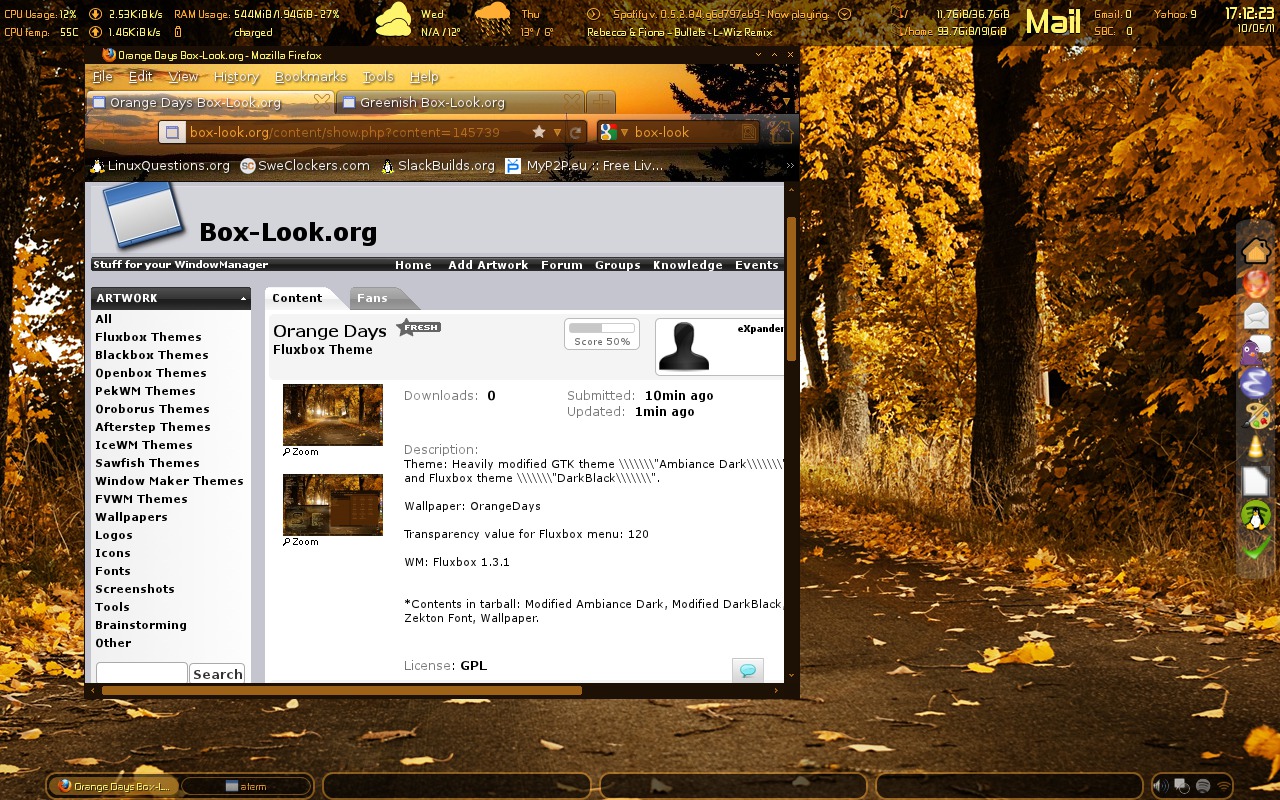The width and height of the screenshot is (1280, 800).
Task: Open the Help menu
Action: (x=425, y=77)
